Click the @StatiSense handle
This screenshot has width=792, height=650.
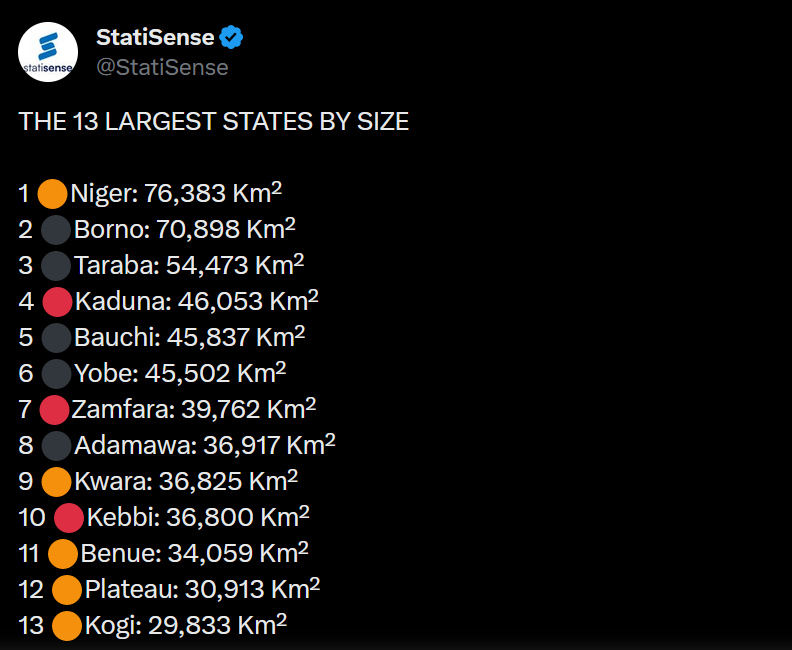tap(162, 67)
